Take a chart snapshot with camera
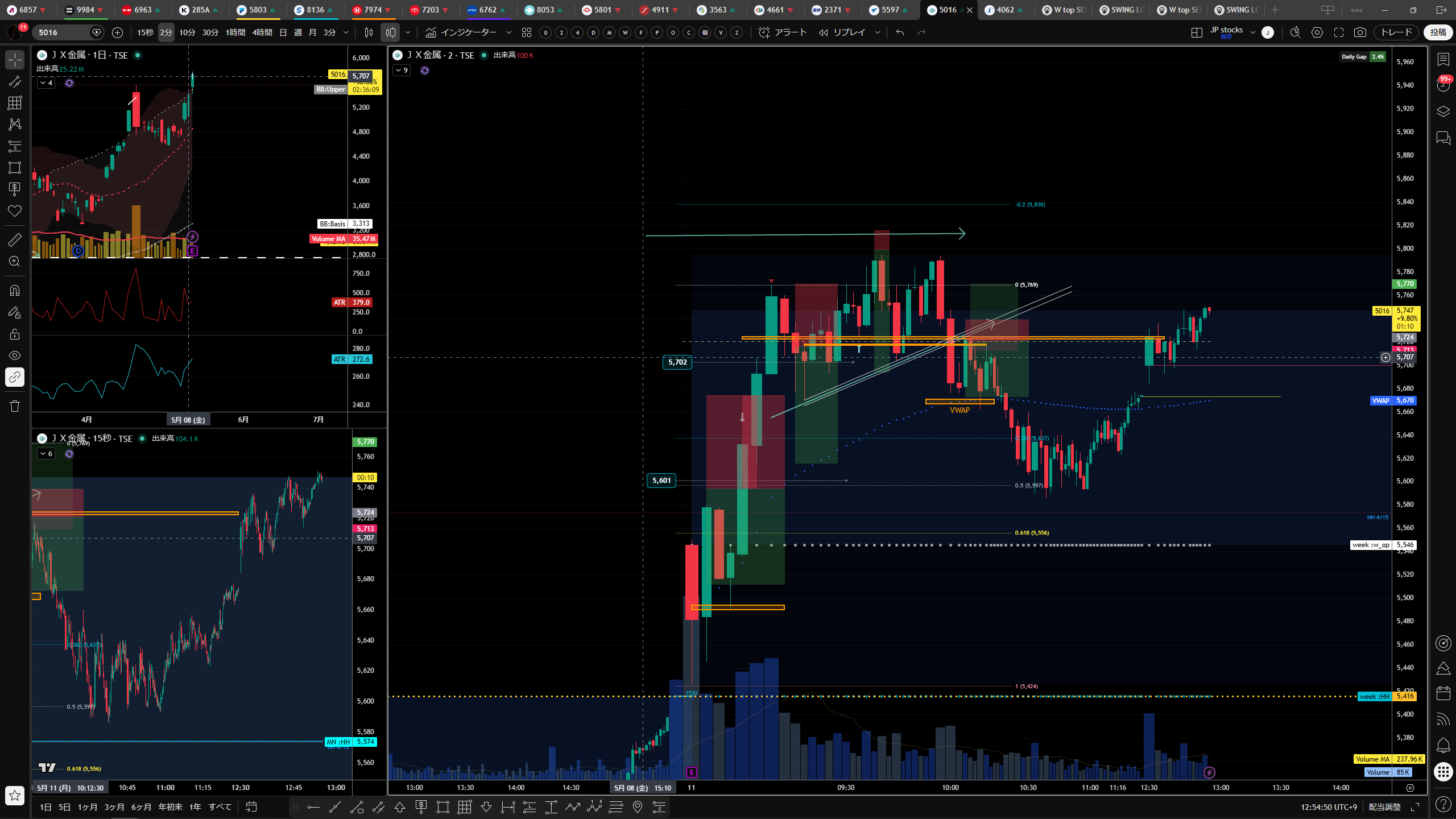The width and height of the screenshot is (1456, 819). 1360,32
